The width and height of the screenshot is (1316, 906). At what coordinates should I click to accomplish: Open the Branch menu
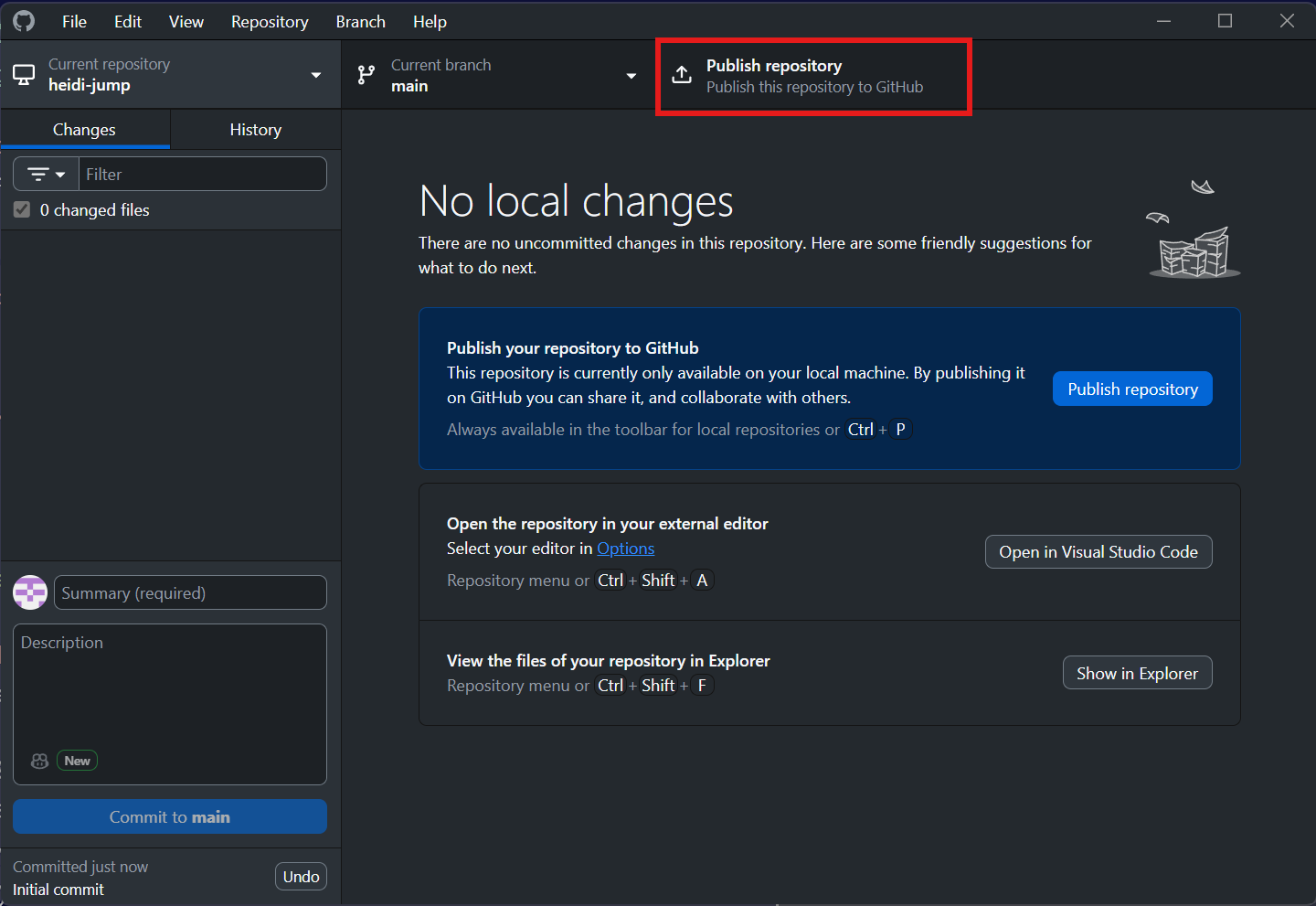click(360, 22)
